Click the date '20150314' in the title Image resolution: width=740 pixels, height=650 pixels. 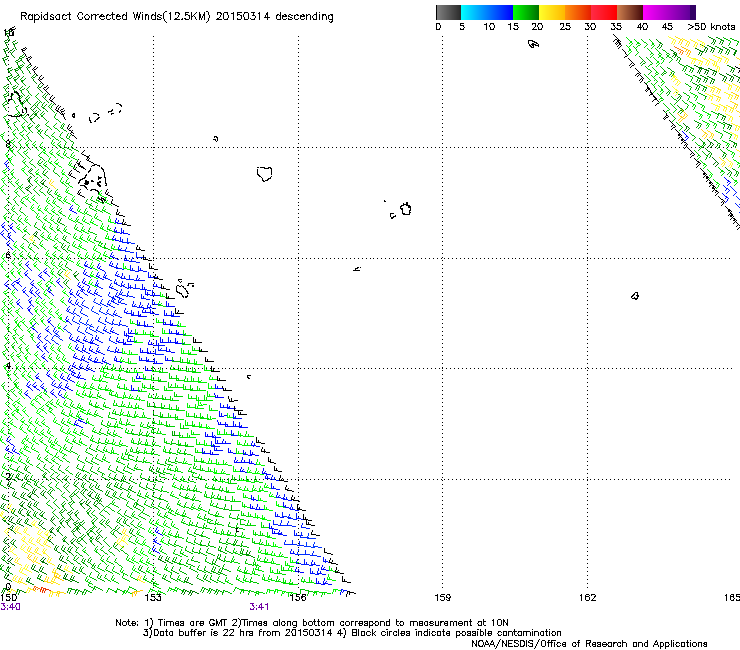(243, 17)
